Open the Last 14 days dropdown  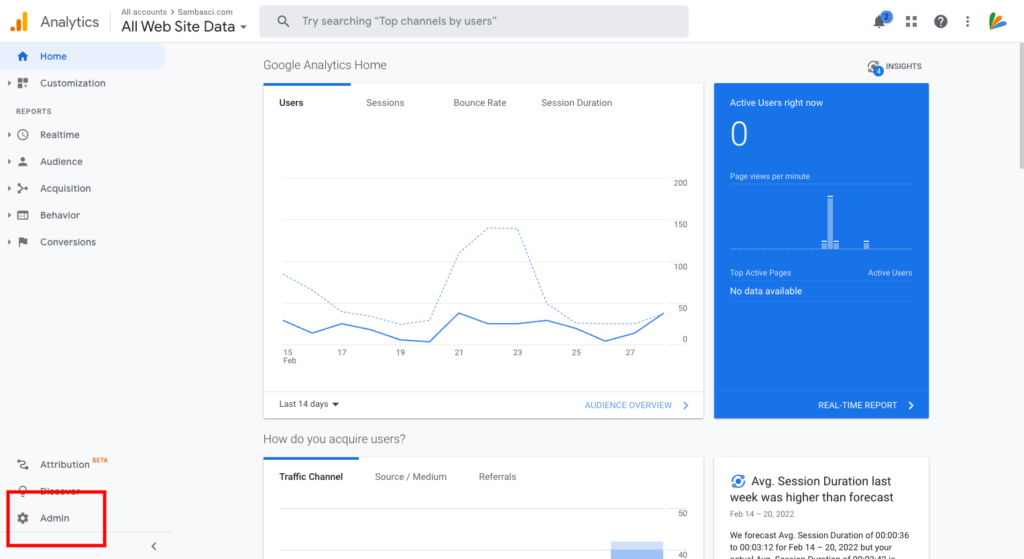click(x=309, y=404)
